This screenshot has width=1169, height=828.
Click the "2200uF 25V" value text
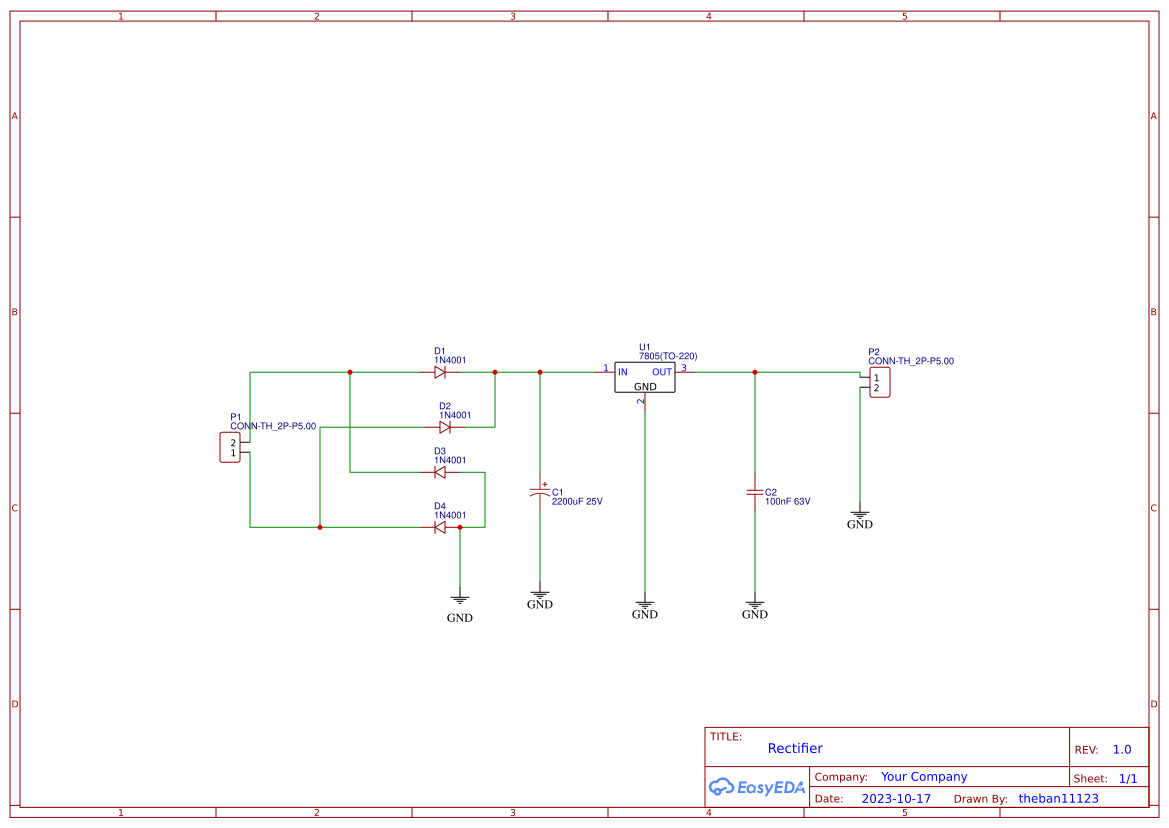(577, 502)
